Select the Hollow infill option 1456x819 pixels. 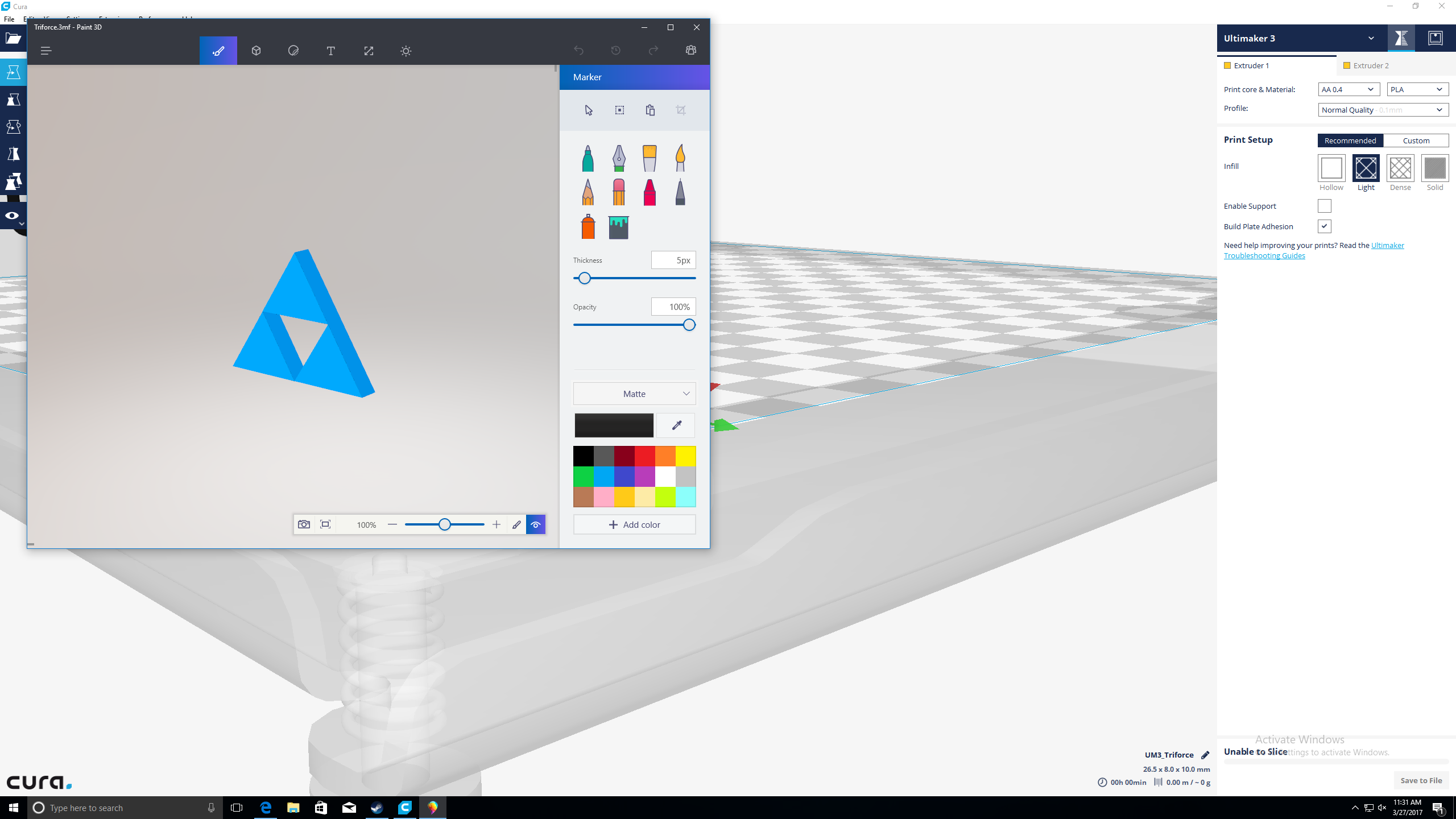coord(1331,168)
